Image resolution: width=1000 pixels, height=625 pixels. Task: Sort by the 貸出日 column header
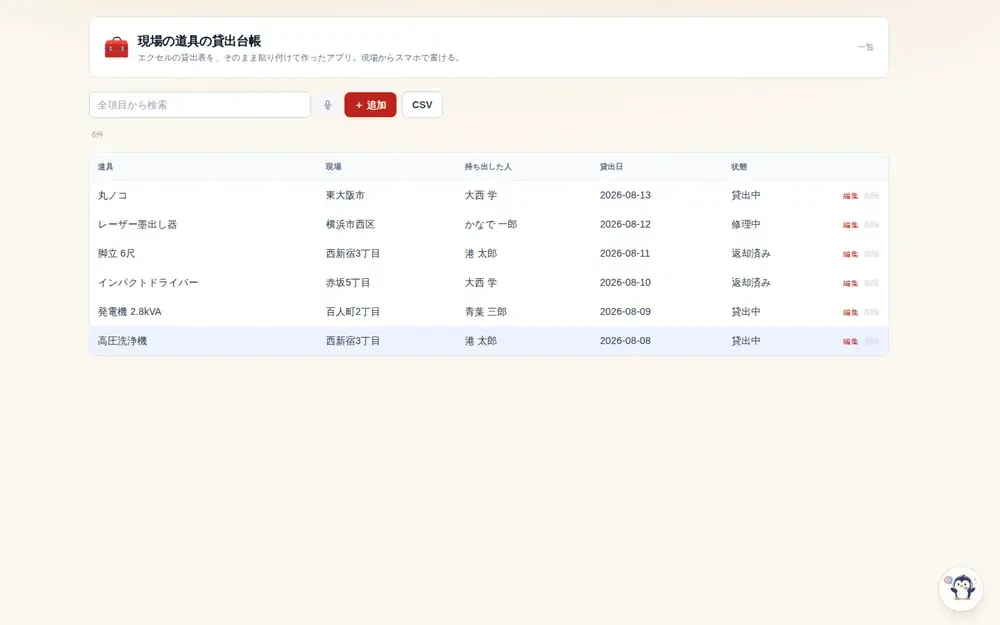[x=611, y=166]
